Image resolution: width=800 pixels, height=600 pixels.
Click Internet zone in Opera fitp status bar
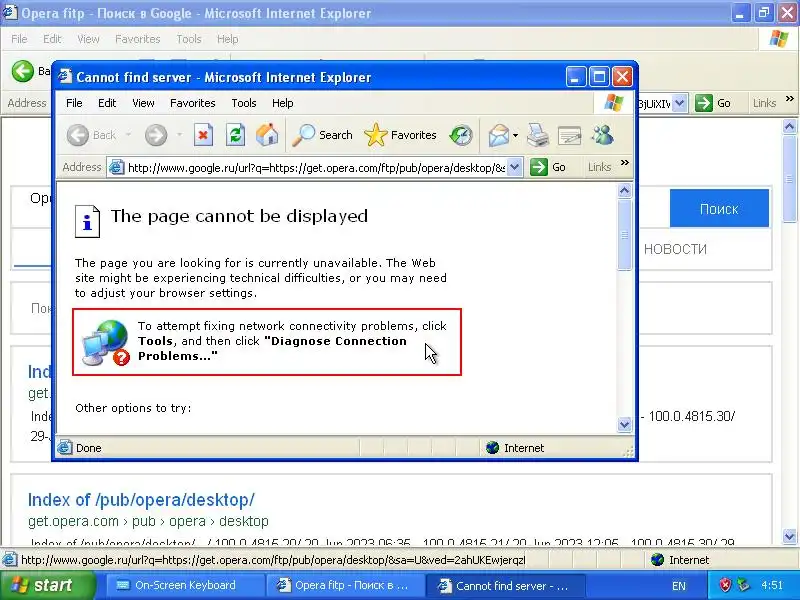pyautogui.click(x=680, y=560)
